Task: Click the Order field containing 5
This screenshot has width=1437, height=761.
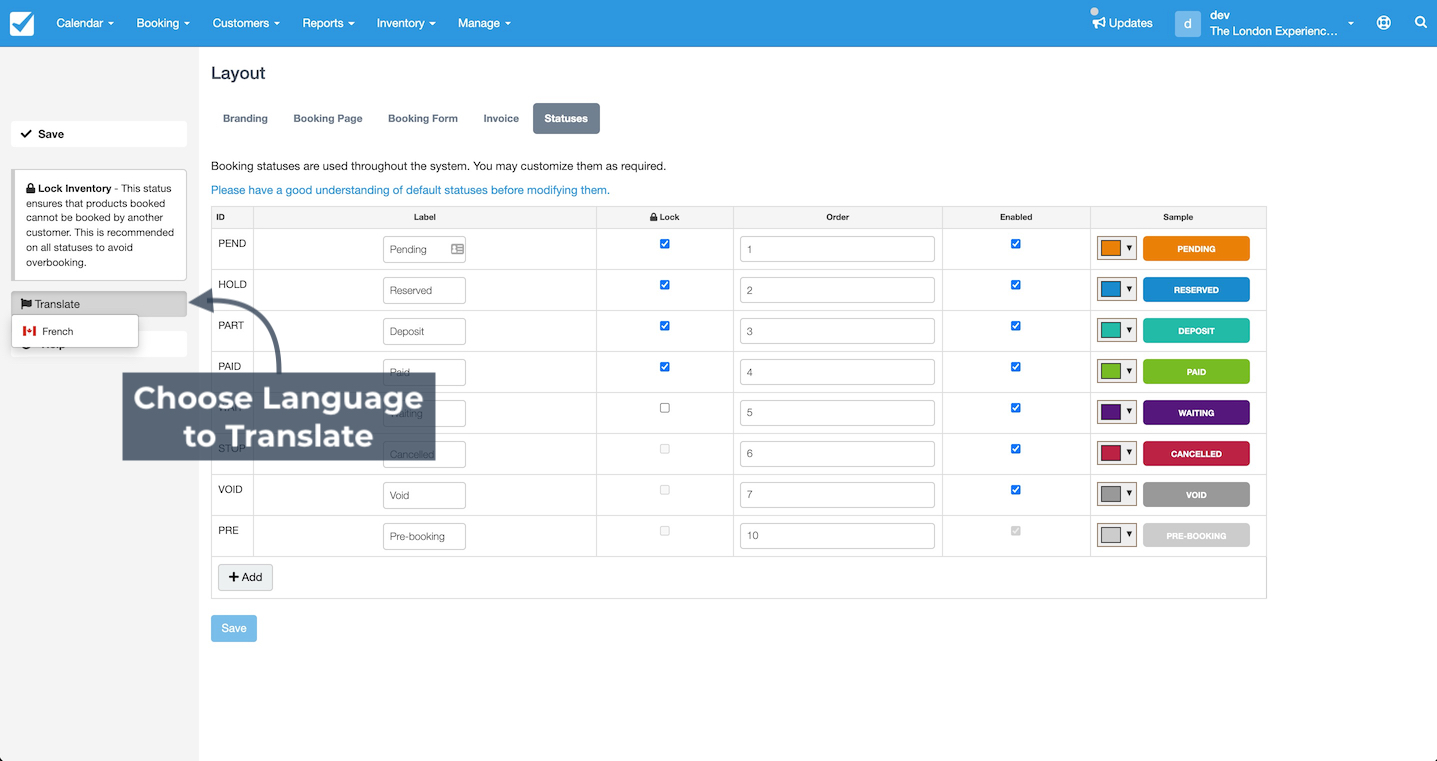Action: (x=837, y=413)
